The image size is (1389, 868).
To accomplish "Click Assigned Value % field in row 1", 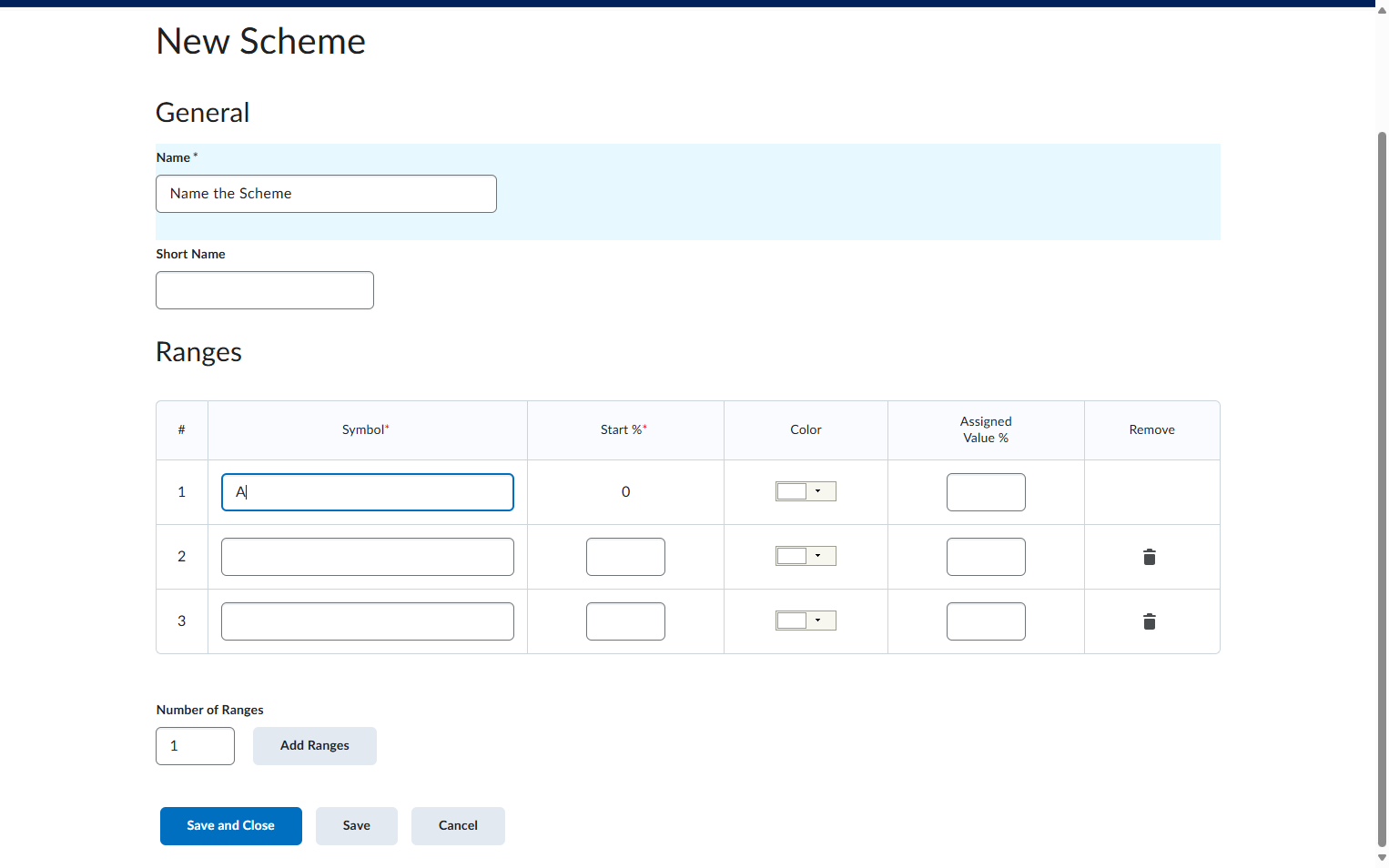I will (x=986, y=492).
